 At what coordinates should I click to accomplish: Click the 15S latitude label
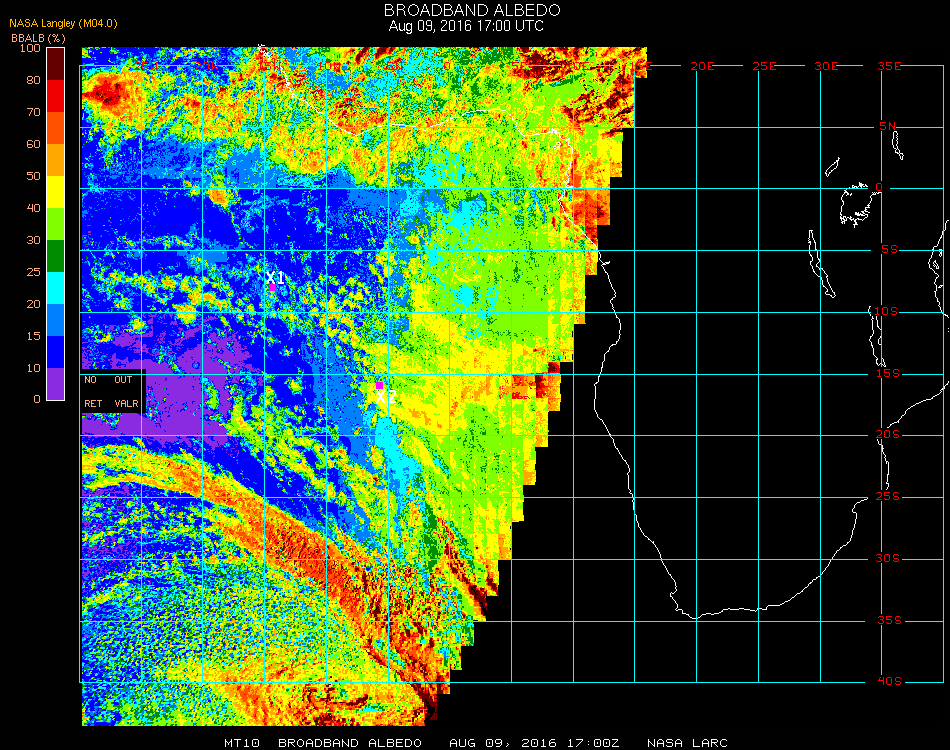point(888,373)
